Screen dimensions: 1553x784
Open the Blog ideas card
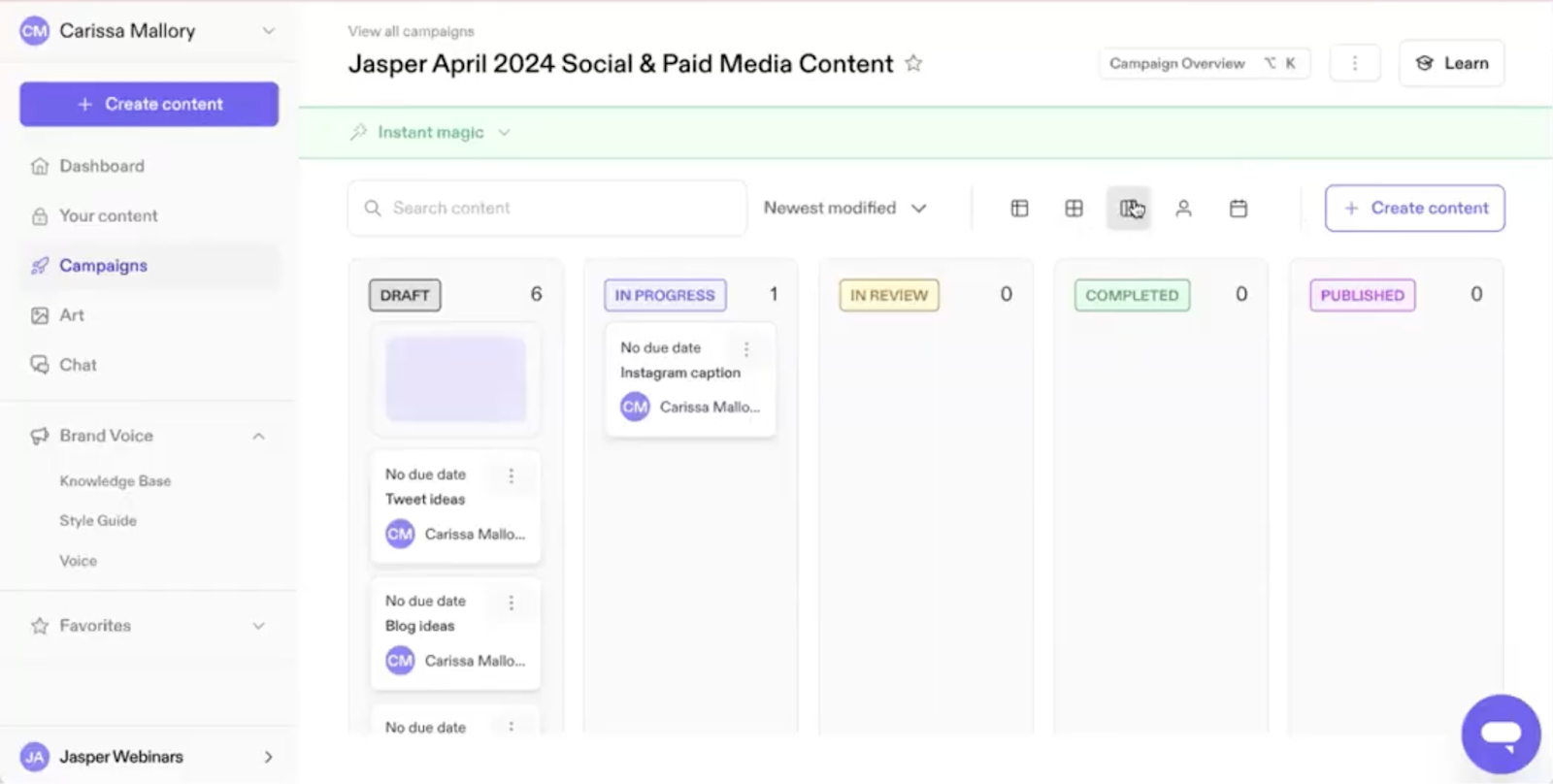coord(455,633)
